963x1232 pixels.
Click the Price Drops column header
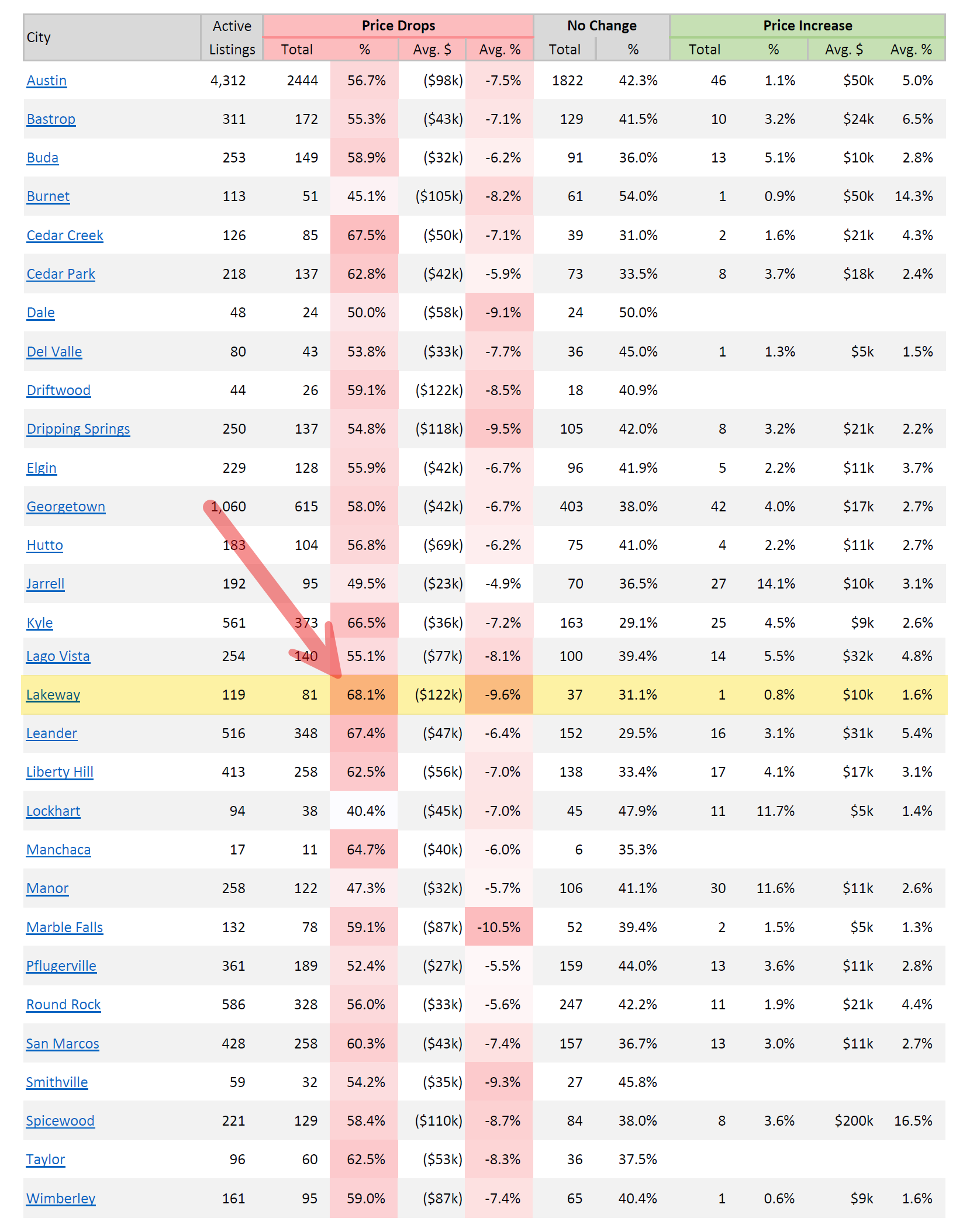[x=398, y=26]
